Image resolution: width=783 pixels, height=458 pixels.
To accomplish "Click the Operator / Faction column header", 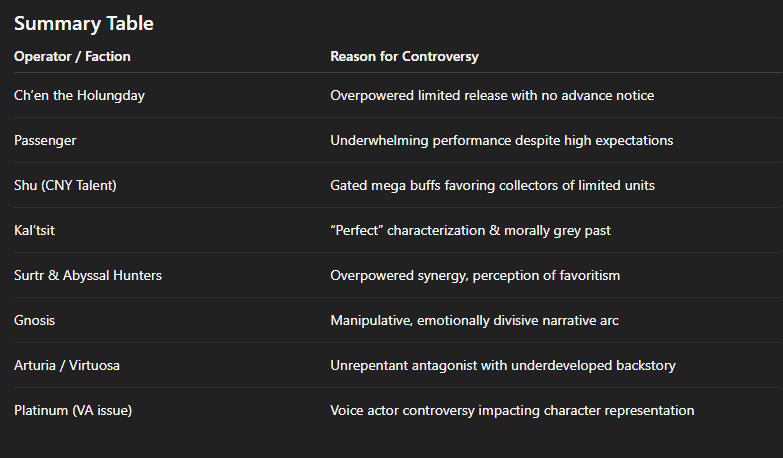I will pyautogui.click(x=72, y=56).
